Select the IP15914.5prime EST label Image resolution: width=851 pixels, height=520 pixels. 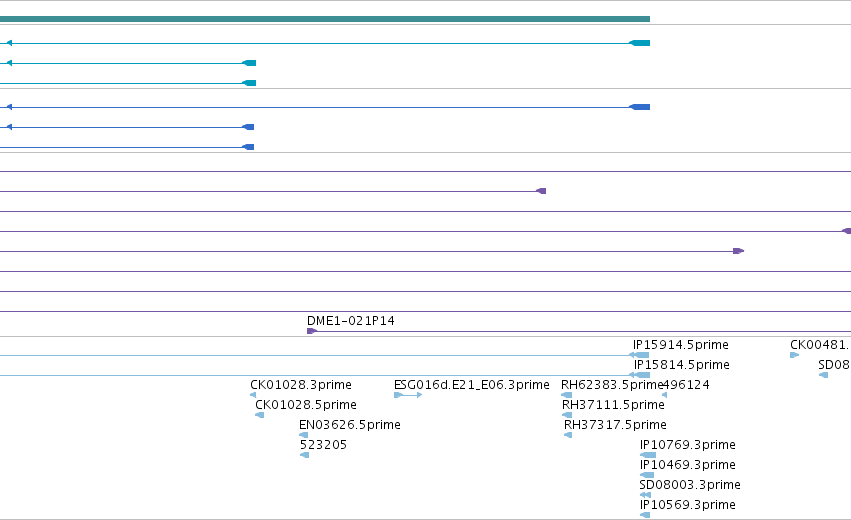tap(681, 345)
